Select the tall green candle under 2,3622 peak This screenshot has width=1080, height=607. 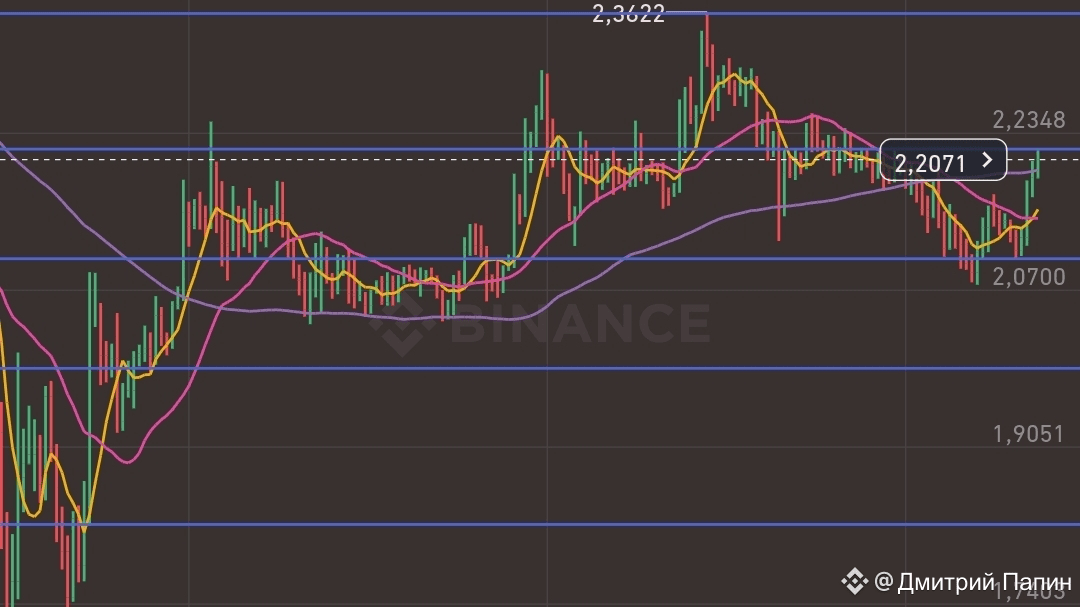[x=703, y=70]
